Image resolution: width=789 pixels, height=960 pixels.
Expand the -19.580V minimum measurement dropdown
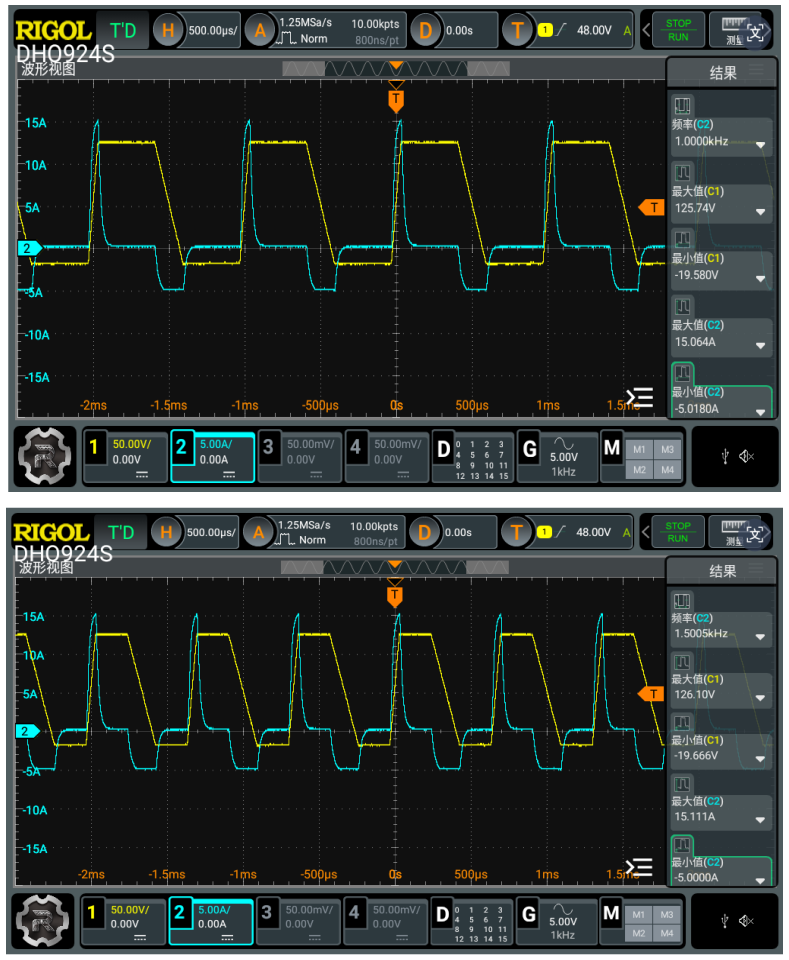[x=760, y=279]
